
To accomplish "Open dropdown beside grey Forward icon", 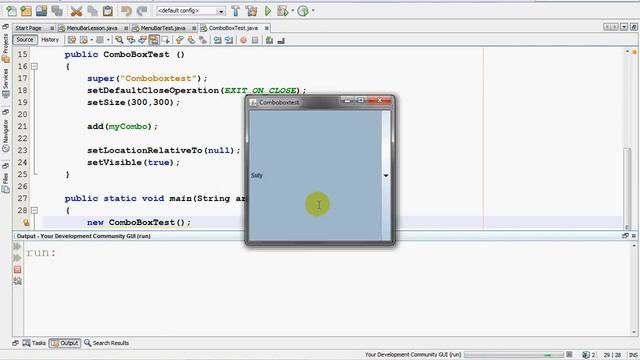I will click(x=108, y=40).
